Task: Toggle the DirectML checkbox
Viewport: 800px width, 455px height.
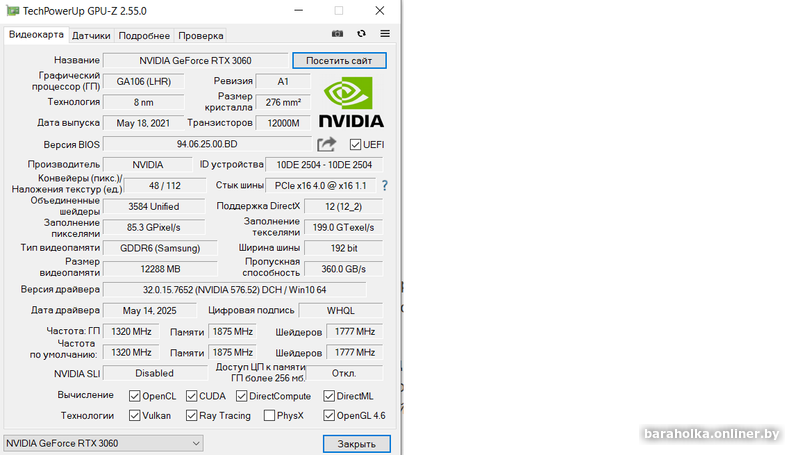Action: (x=329, y=396)
